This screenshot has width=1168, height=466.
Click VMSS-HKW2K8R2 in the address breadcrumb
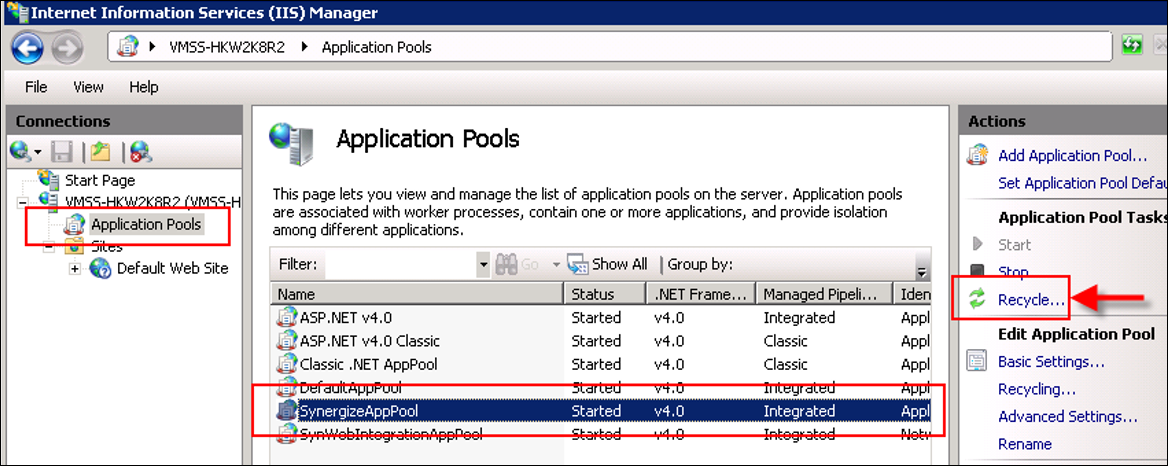pyautogui.click(x=226, y=48)
